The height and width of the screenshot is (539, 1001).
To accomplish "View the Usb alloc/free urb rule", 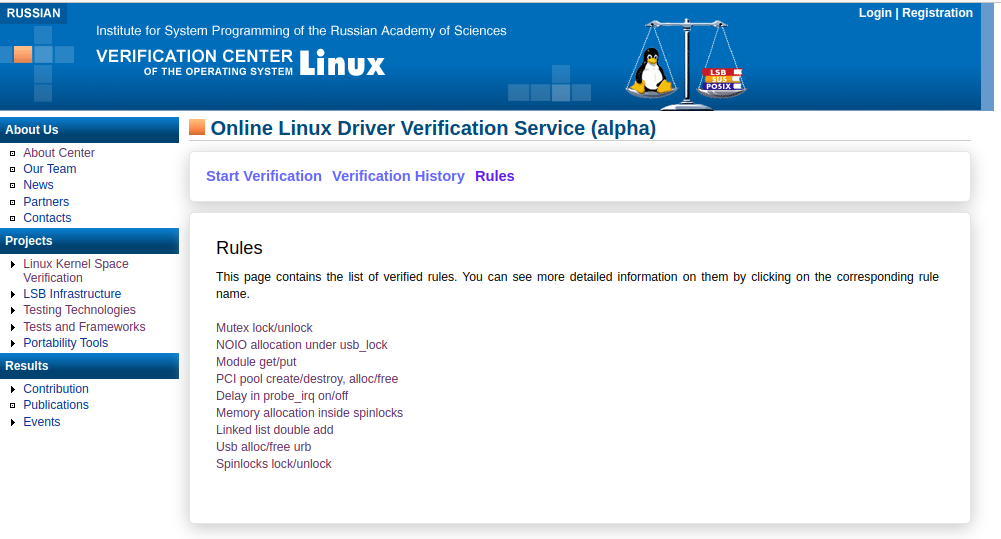I will pyautogui.click(x=264, y=447).
